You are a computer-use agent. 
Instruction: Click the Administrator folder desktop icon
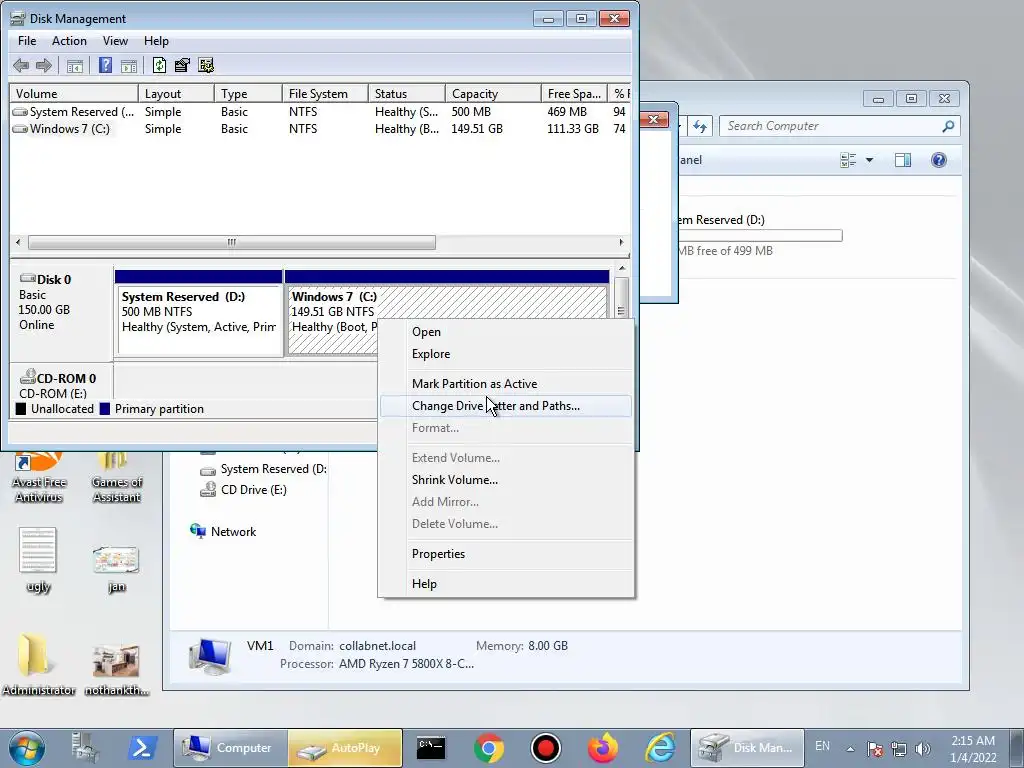(38, 664)
